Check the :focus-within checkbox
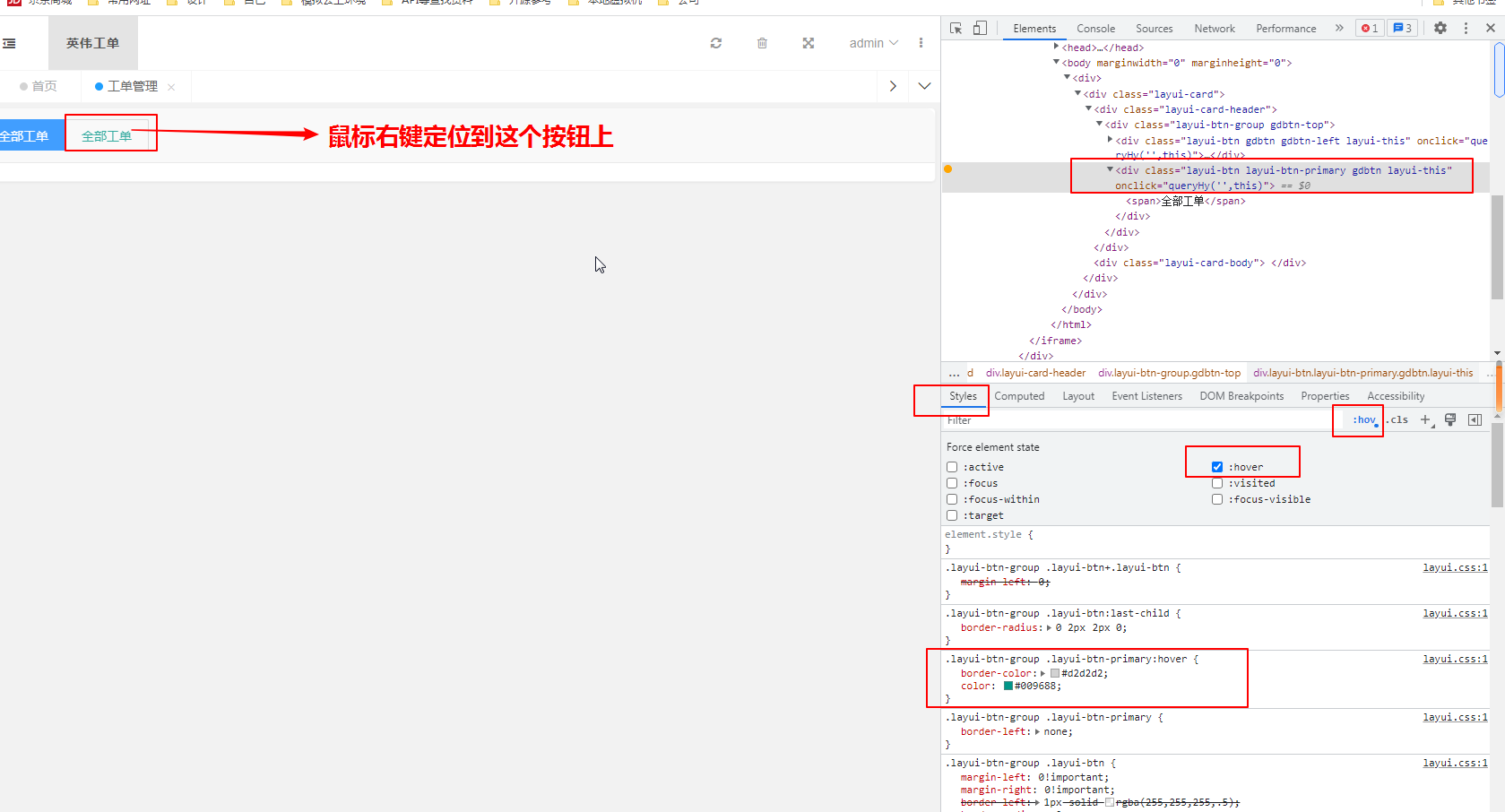 click(952, 499)
